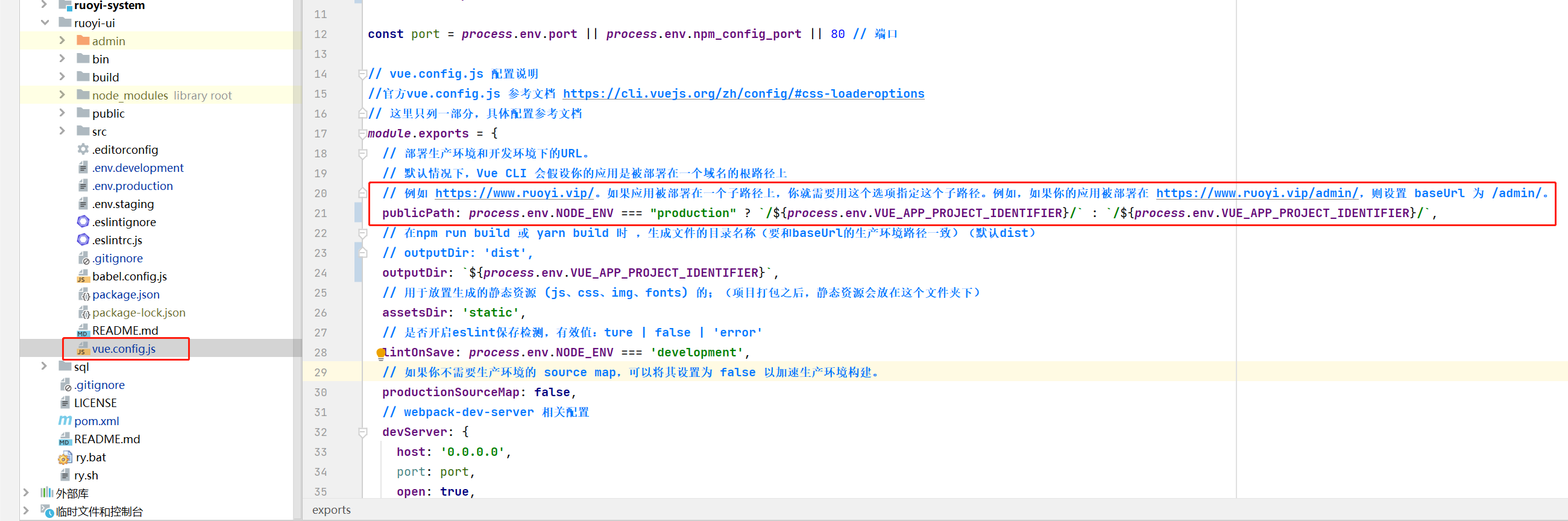Expand the node_modules folder

click(62, 95)
